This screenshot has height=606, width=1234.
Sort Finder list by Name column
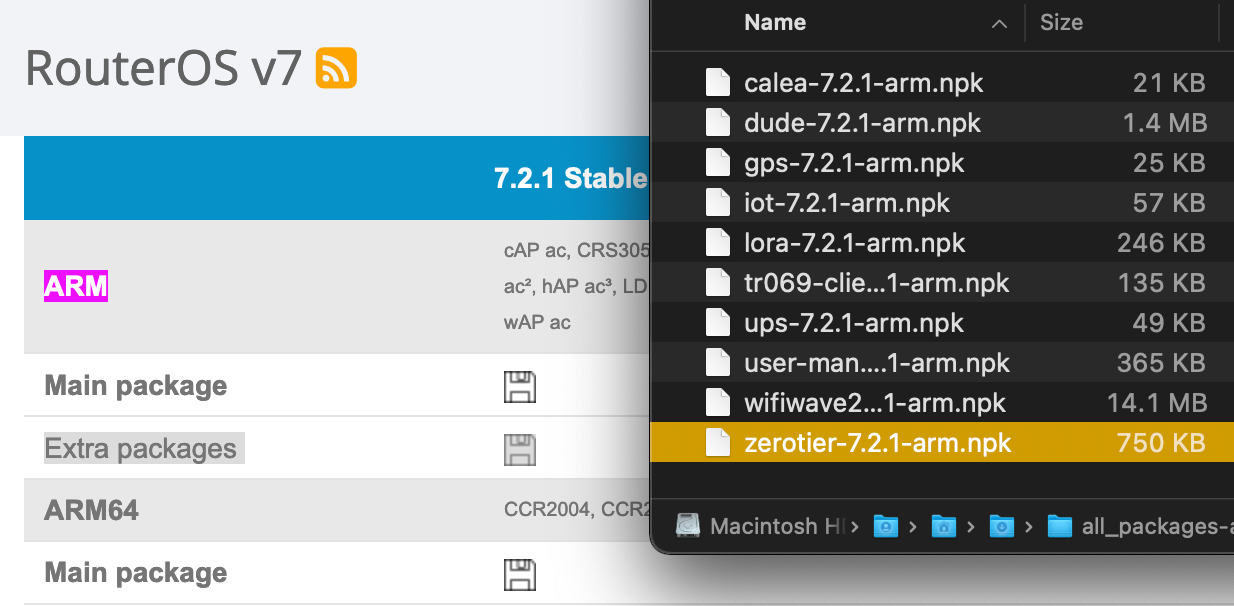[776, 22]
